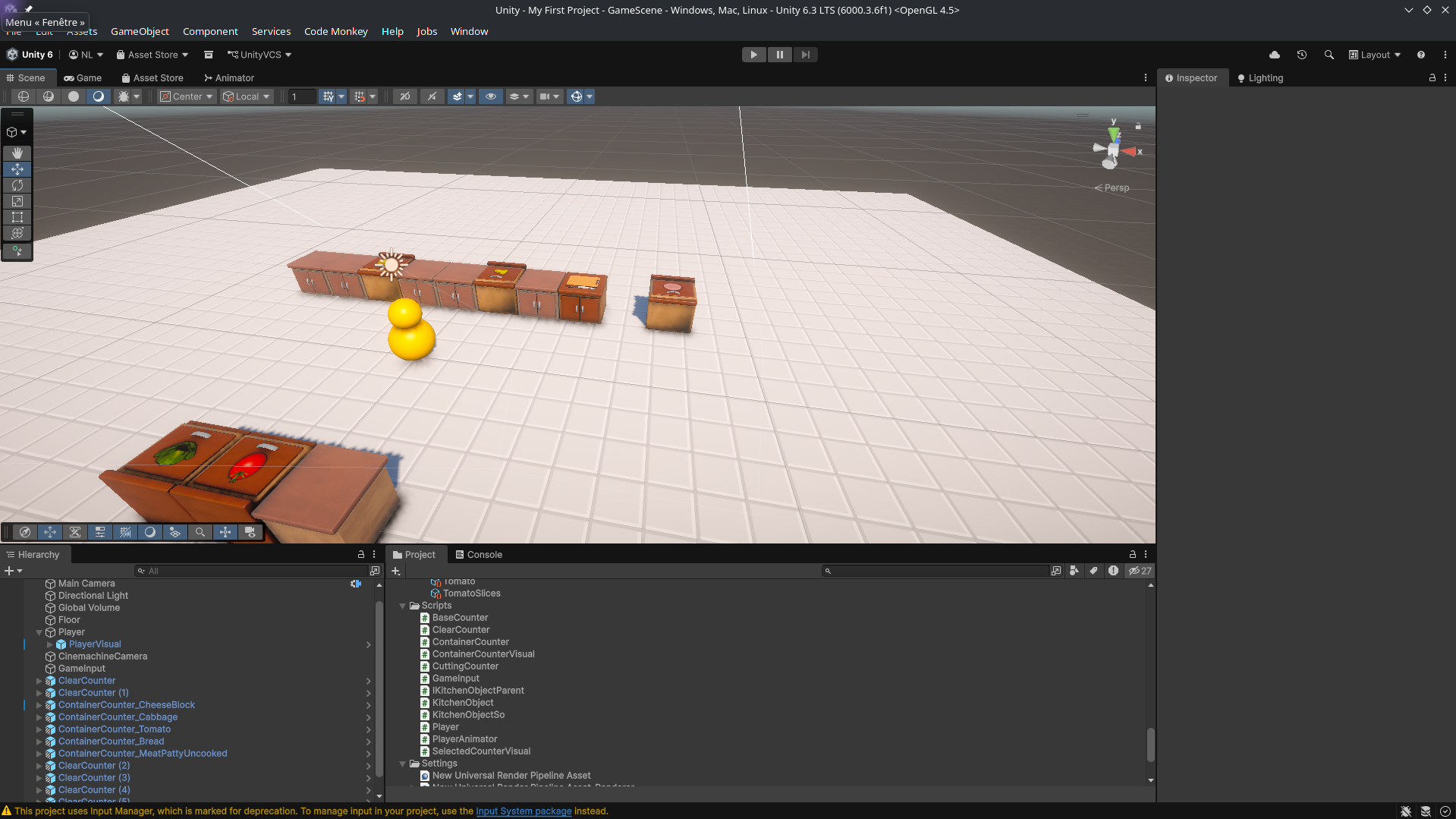
Task: Toggle hidden packages count icon 27
Action: pyautogui.click(x=1140, y=571)
